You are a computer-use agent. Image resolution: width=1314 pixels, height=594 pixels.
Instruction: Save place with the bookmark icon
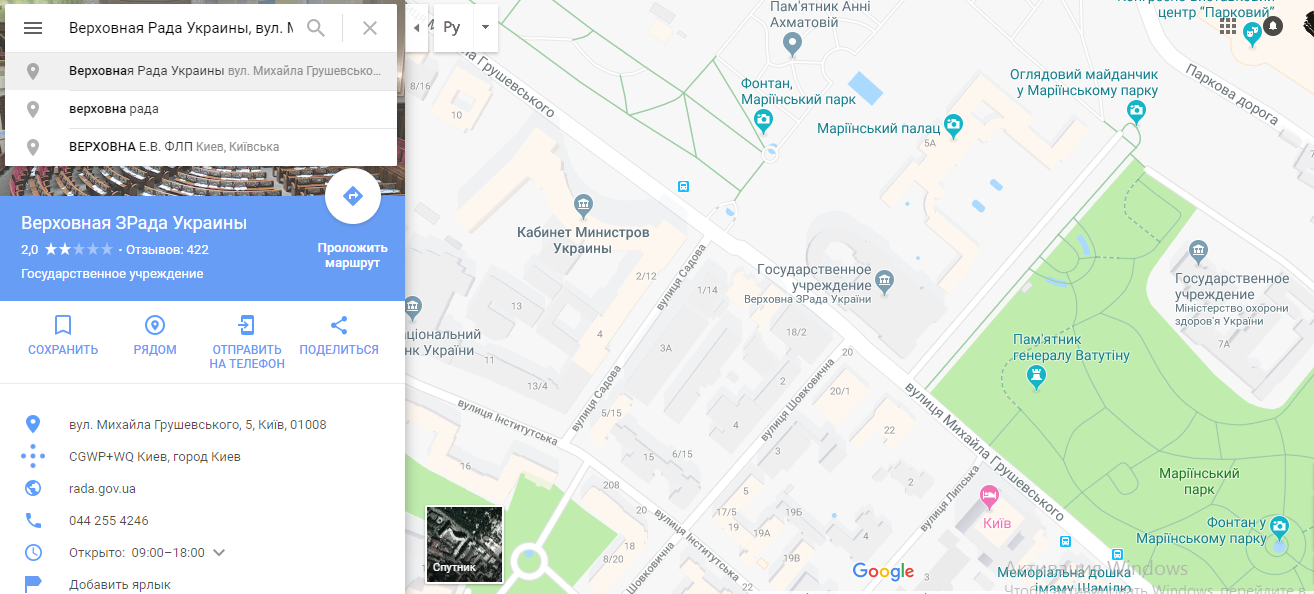63,325
